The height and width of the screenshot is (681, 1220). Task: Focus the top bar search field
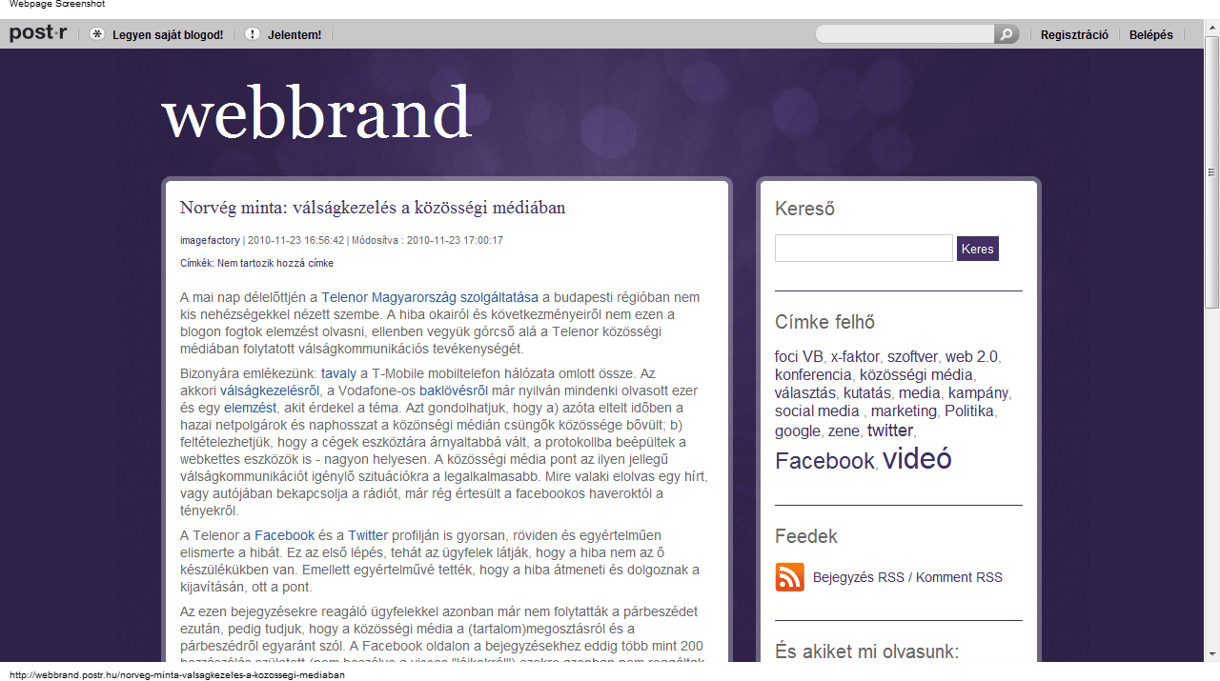(905, 34)
